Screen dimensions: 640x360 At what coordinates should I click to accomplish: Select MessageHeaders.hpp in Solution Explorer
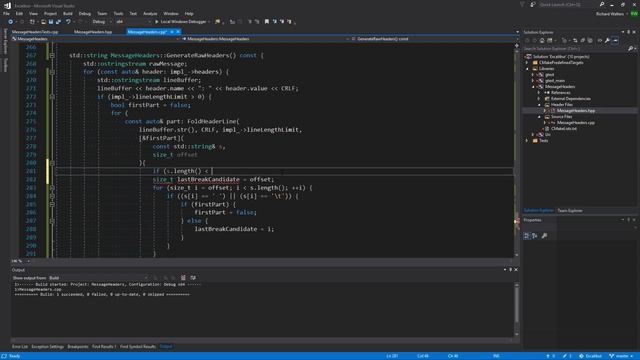576,111
